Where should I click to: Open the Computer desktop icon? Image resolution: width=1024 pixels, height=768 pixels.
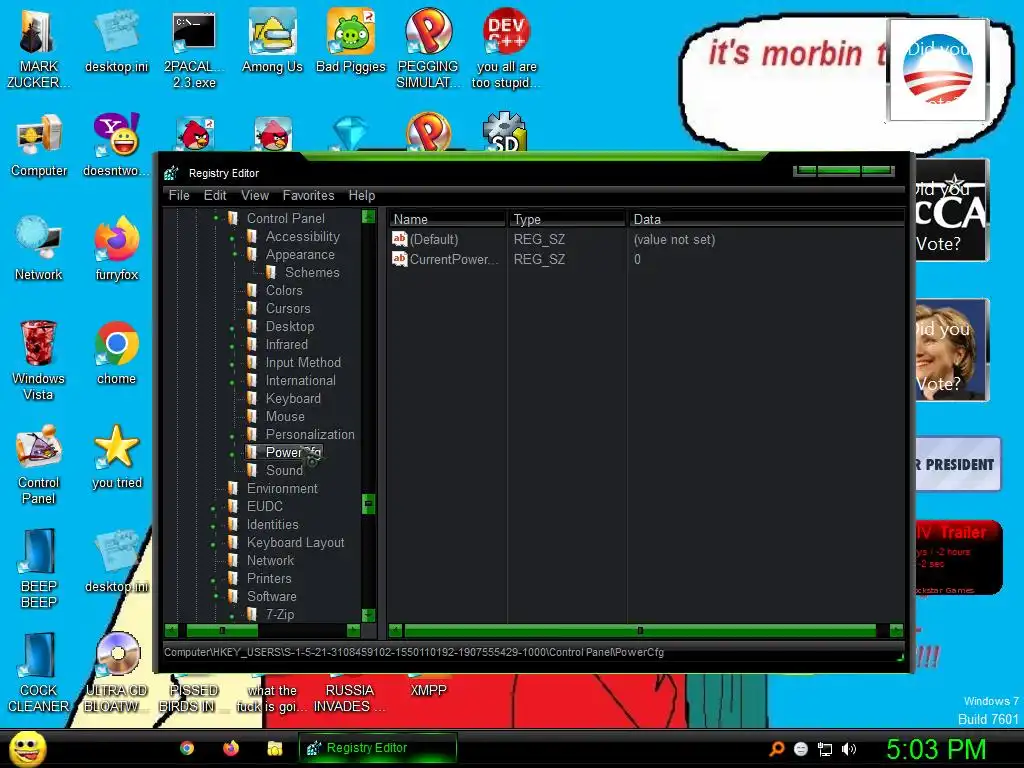point(39,146)
